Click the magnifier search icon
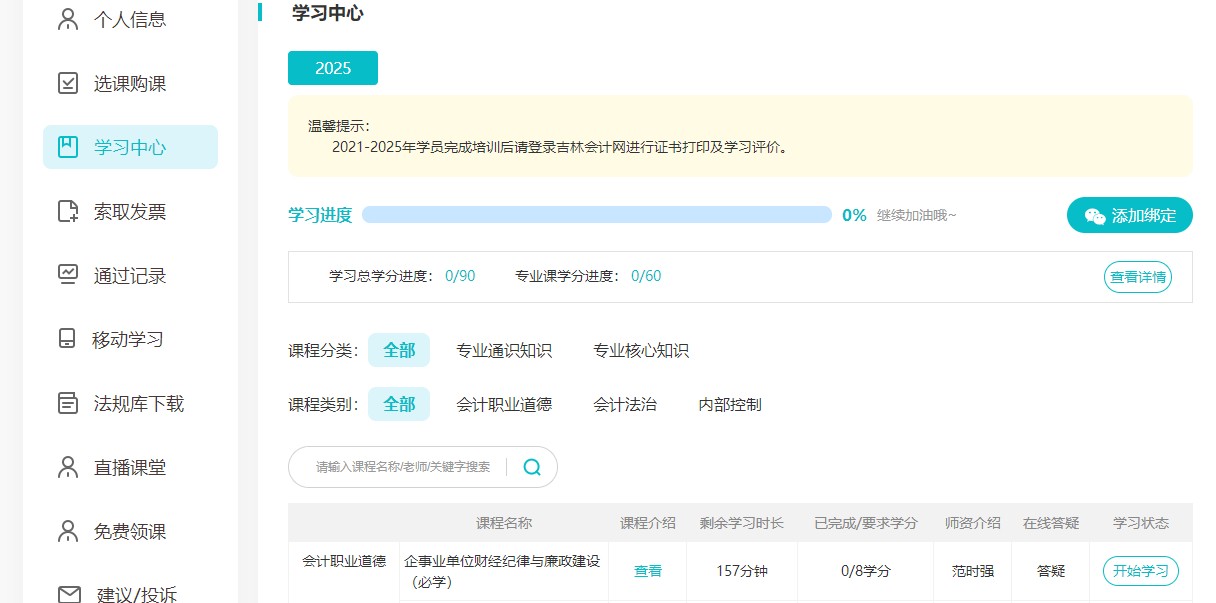The height and width of the screenshot is (603, 1216). click(532, 467)
